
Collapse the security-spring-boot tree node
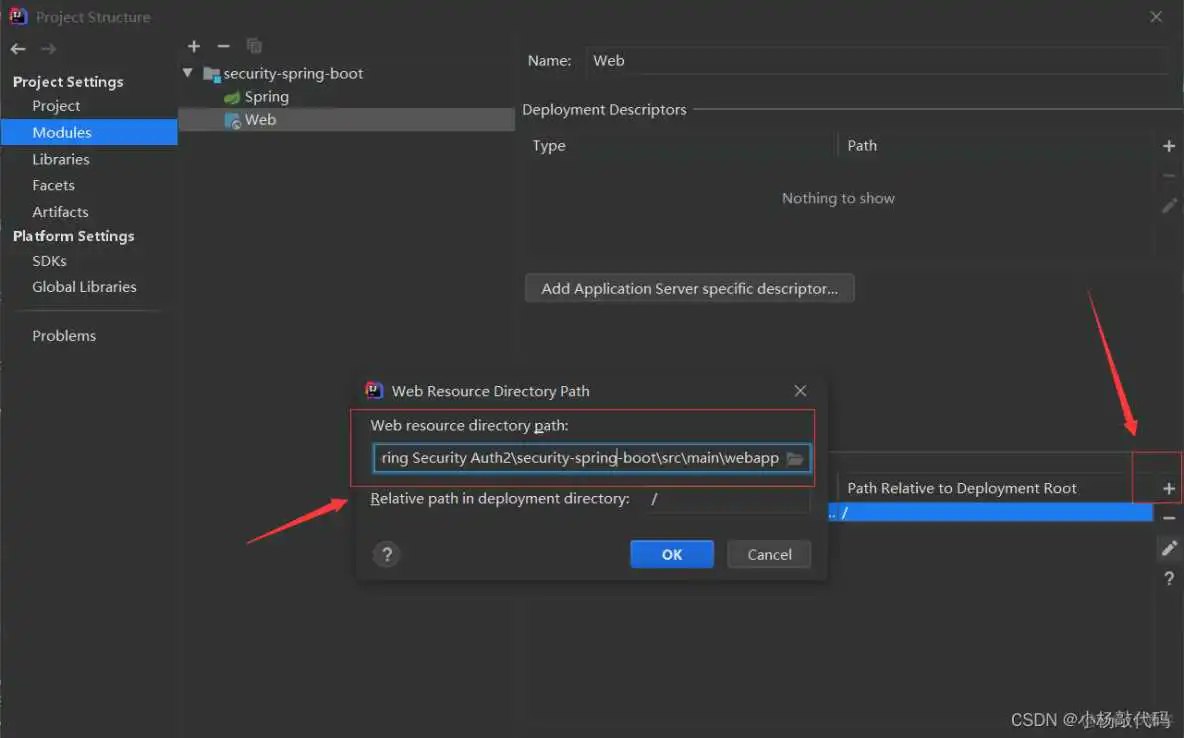(x=187, y=73)
